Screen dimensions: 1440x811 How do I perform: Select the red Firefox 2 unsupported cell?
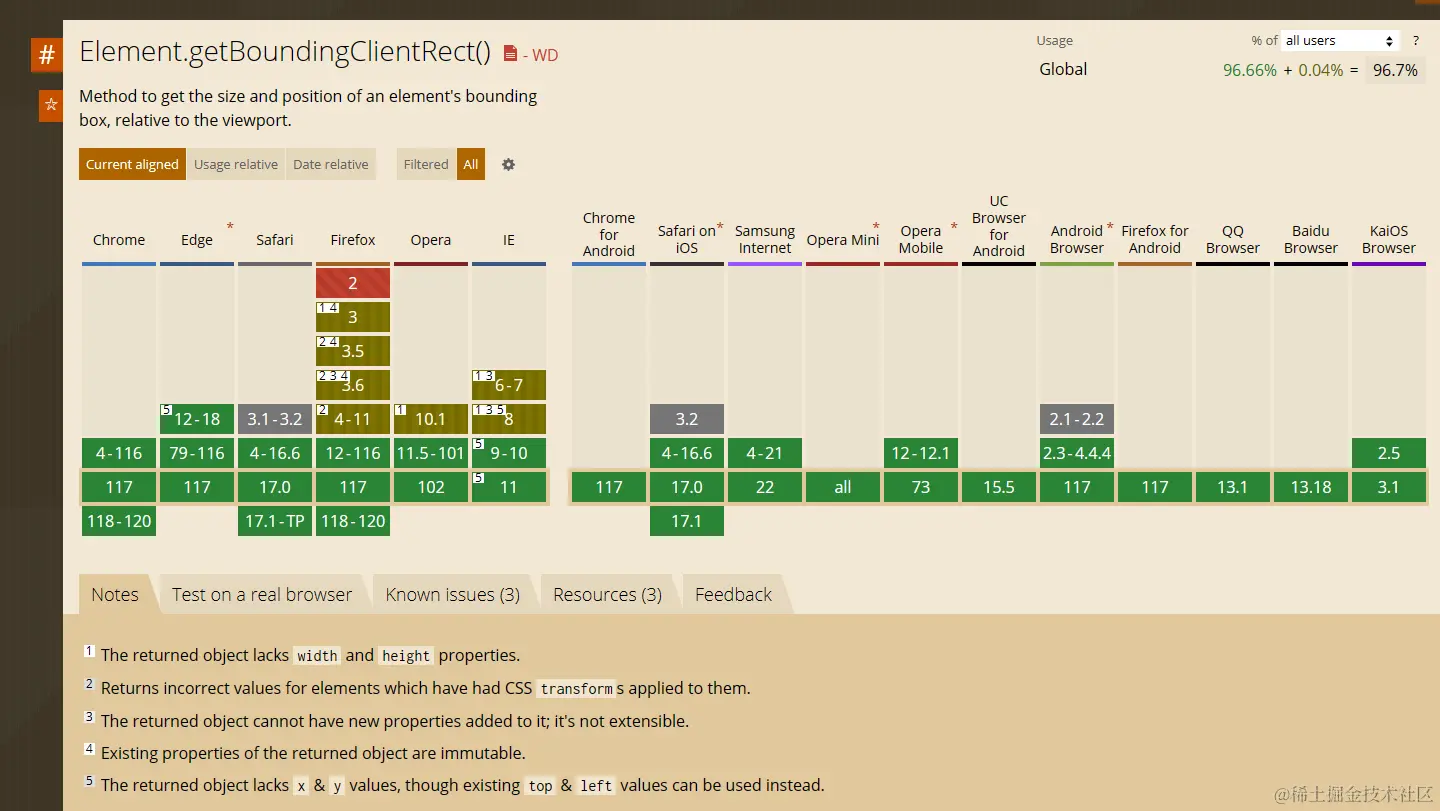click(353, 283)
